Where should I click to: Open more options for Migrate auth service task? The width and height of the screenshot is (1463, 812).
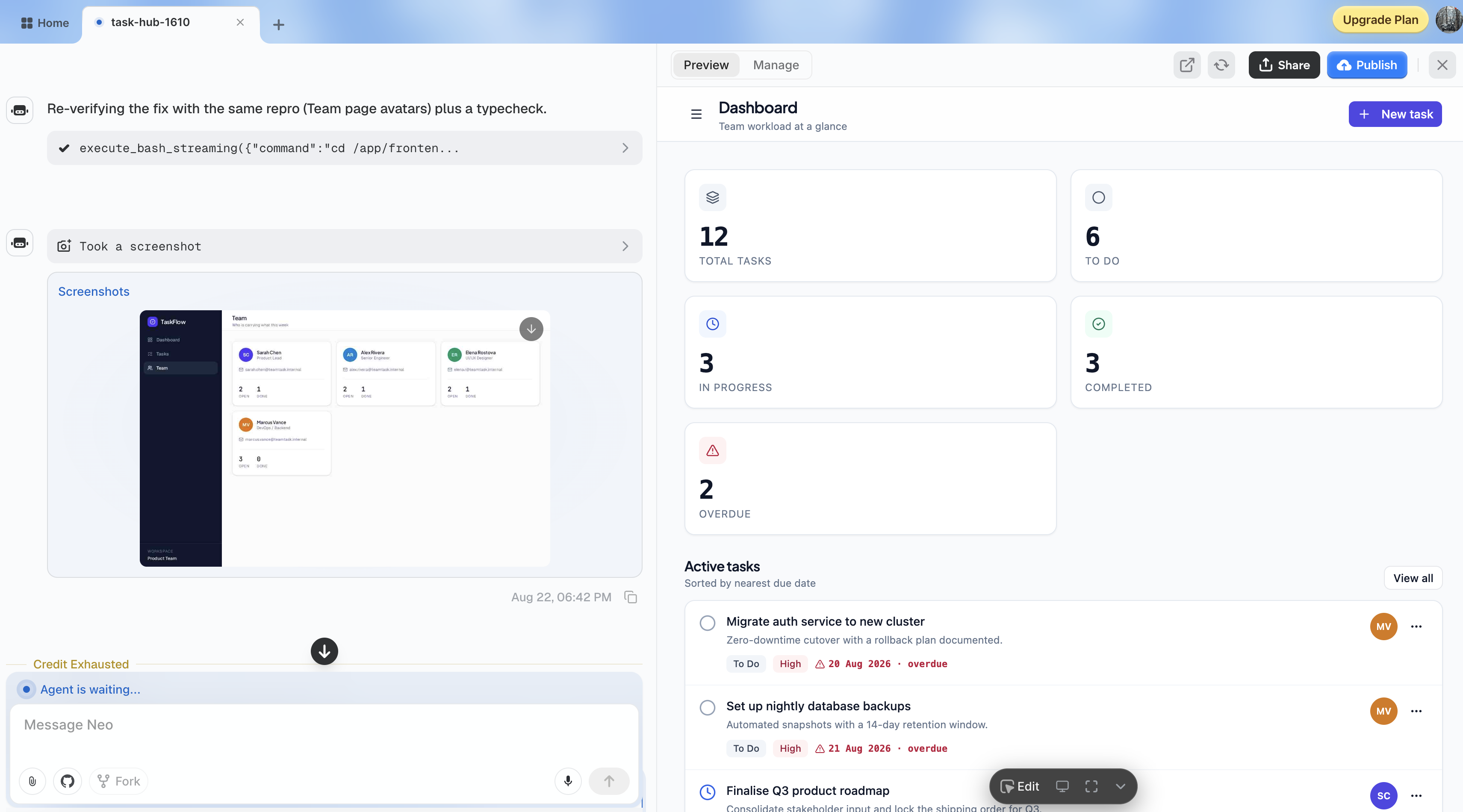(x=1416, y=627)
